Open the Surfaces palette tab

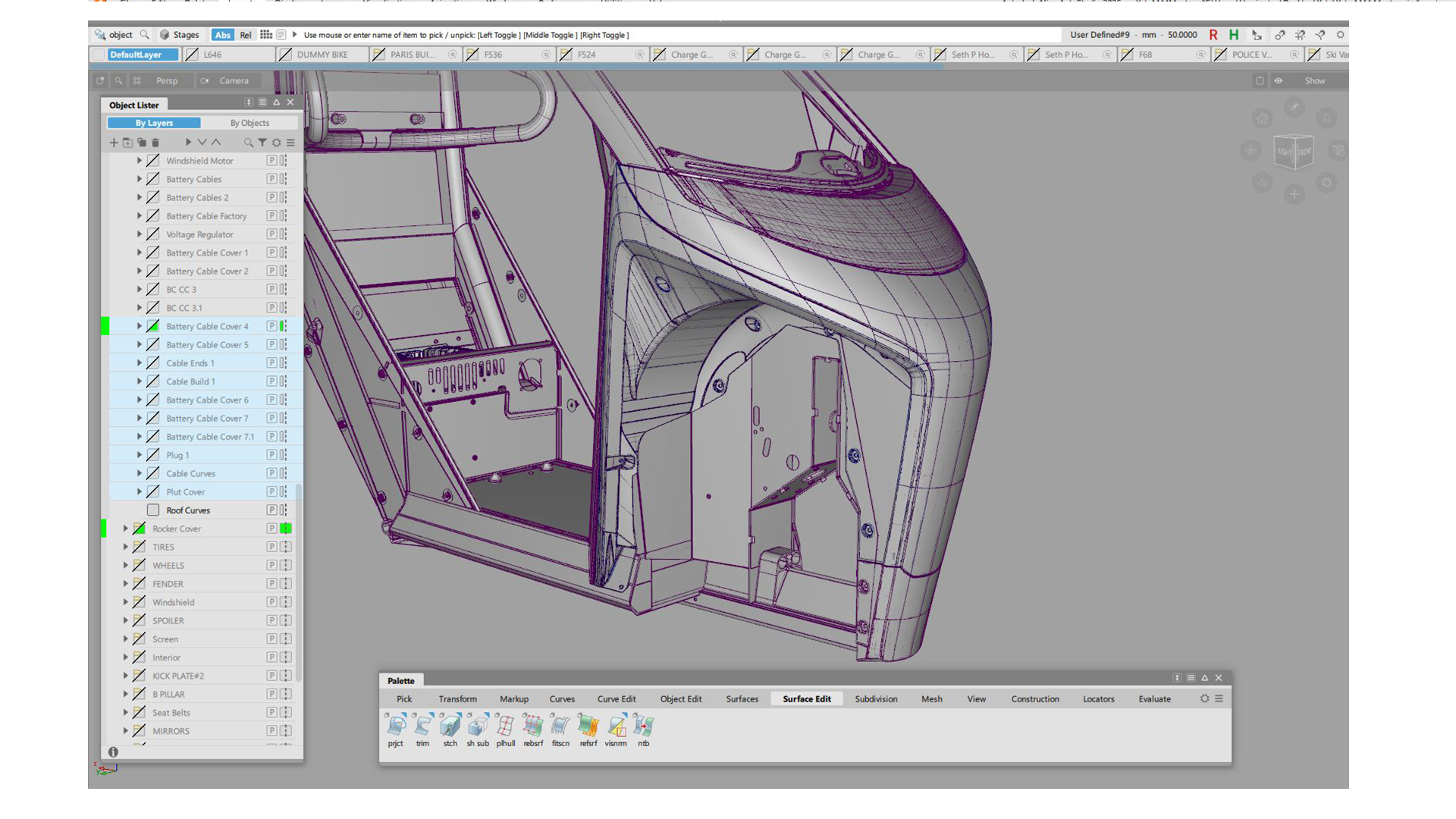coord(742,699)
